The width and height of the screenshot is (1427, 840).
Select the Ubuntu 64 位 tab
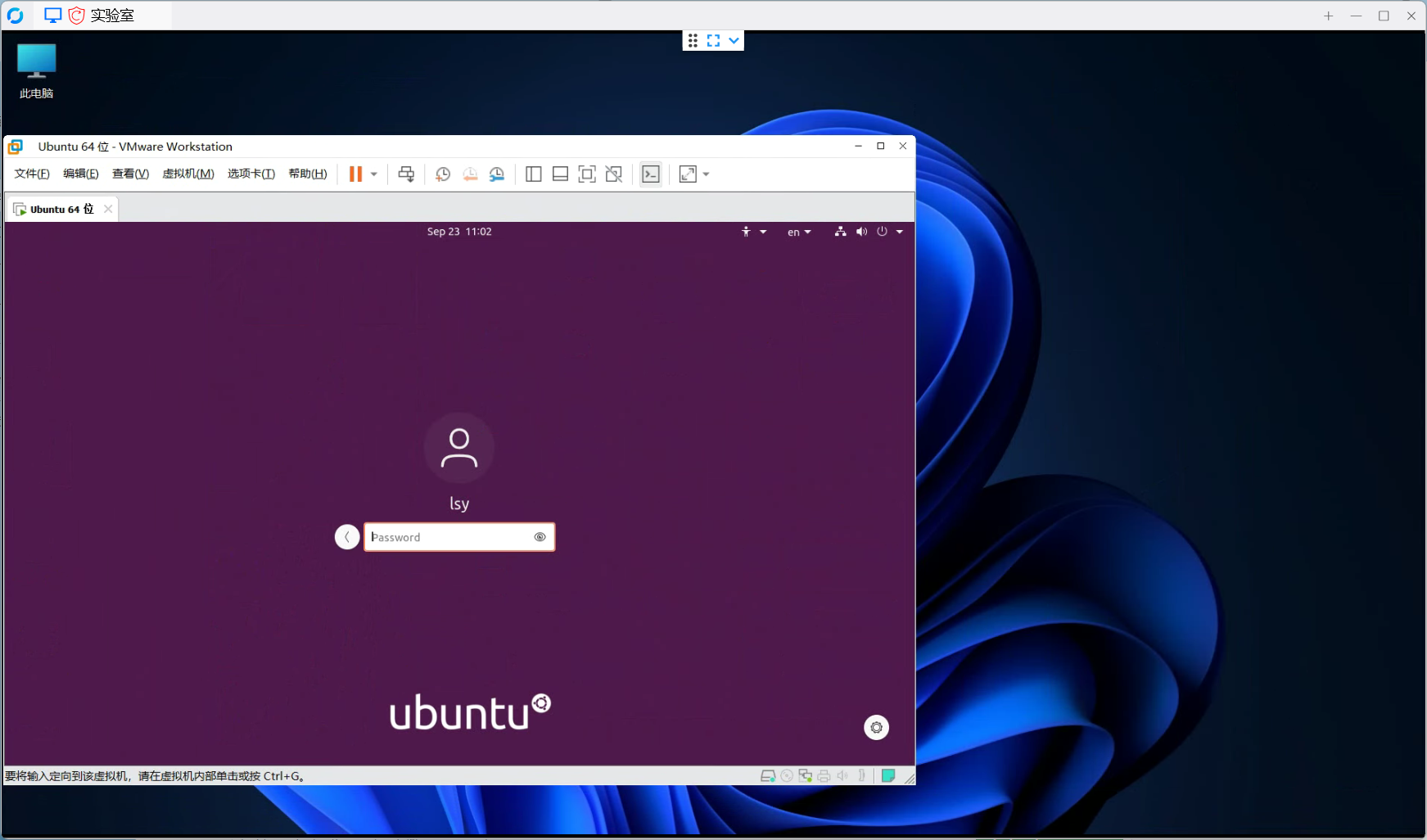click(57, 209)
